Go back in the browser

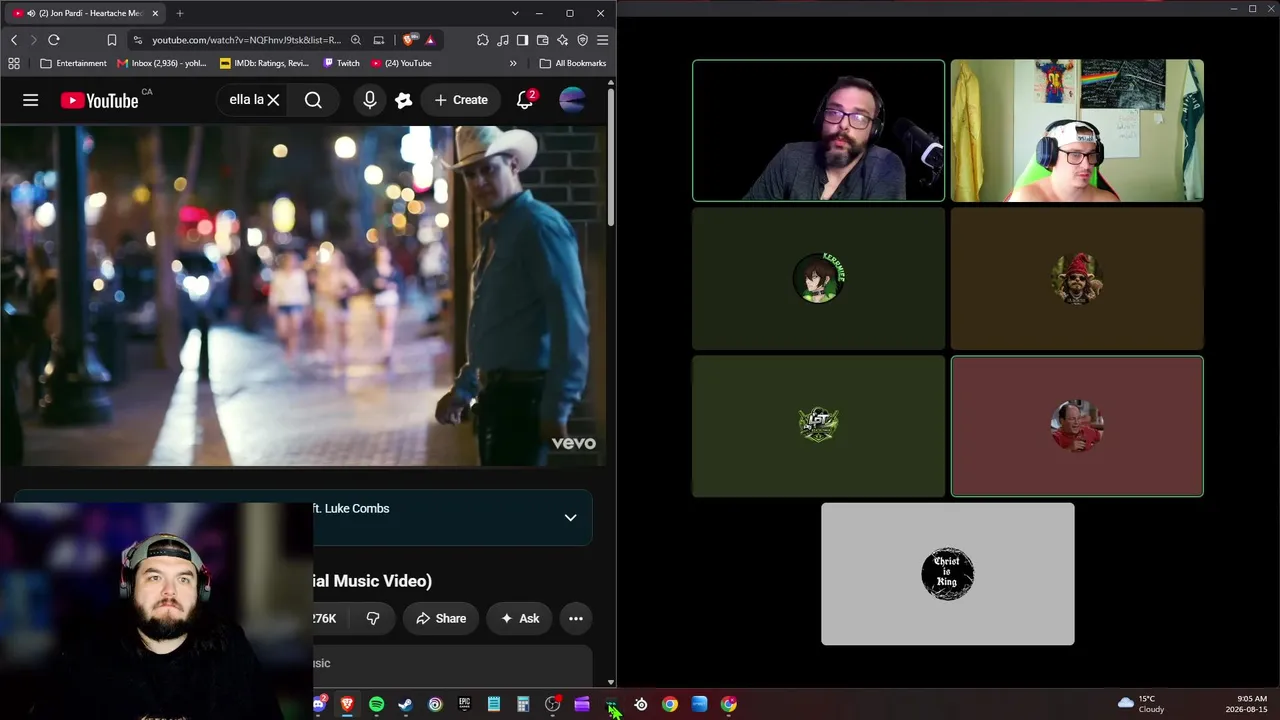[14, 40]
